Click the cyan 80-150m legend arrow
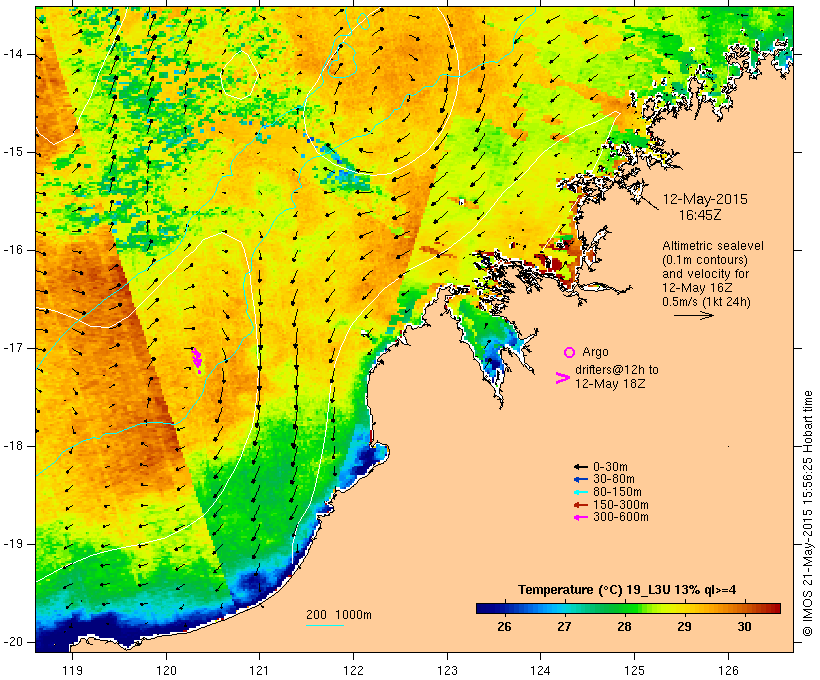 click(580, 492)
